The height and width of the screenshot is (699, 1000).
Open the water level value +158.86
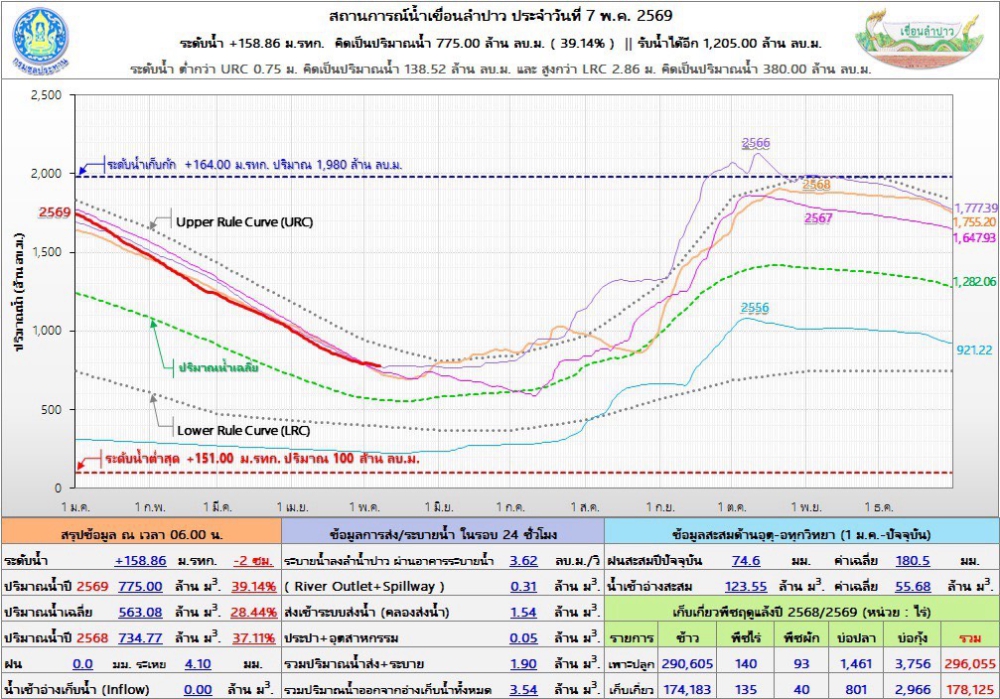(x=140, y=561)
